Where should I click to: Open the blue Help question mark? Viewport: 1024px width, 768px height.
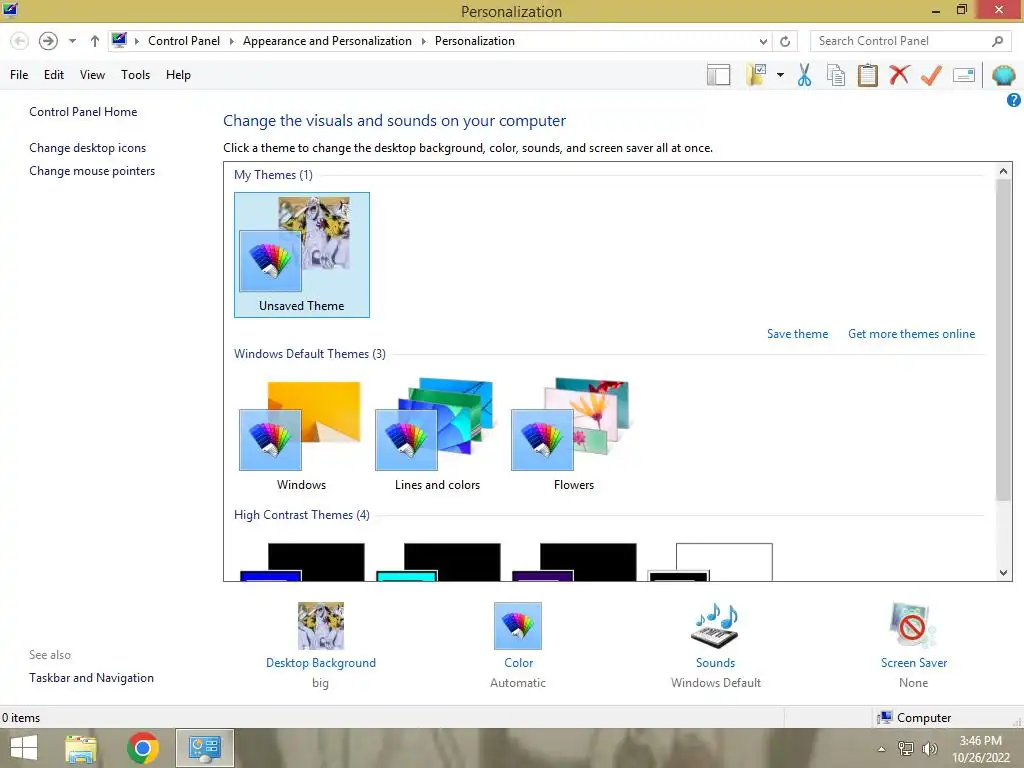1014,100
